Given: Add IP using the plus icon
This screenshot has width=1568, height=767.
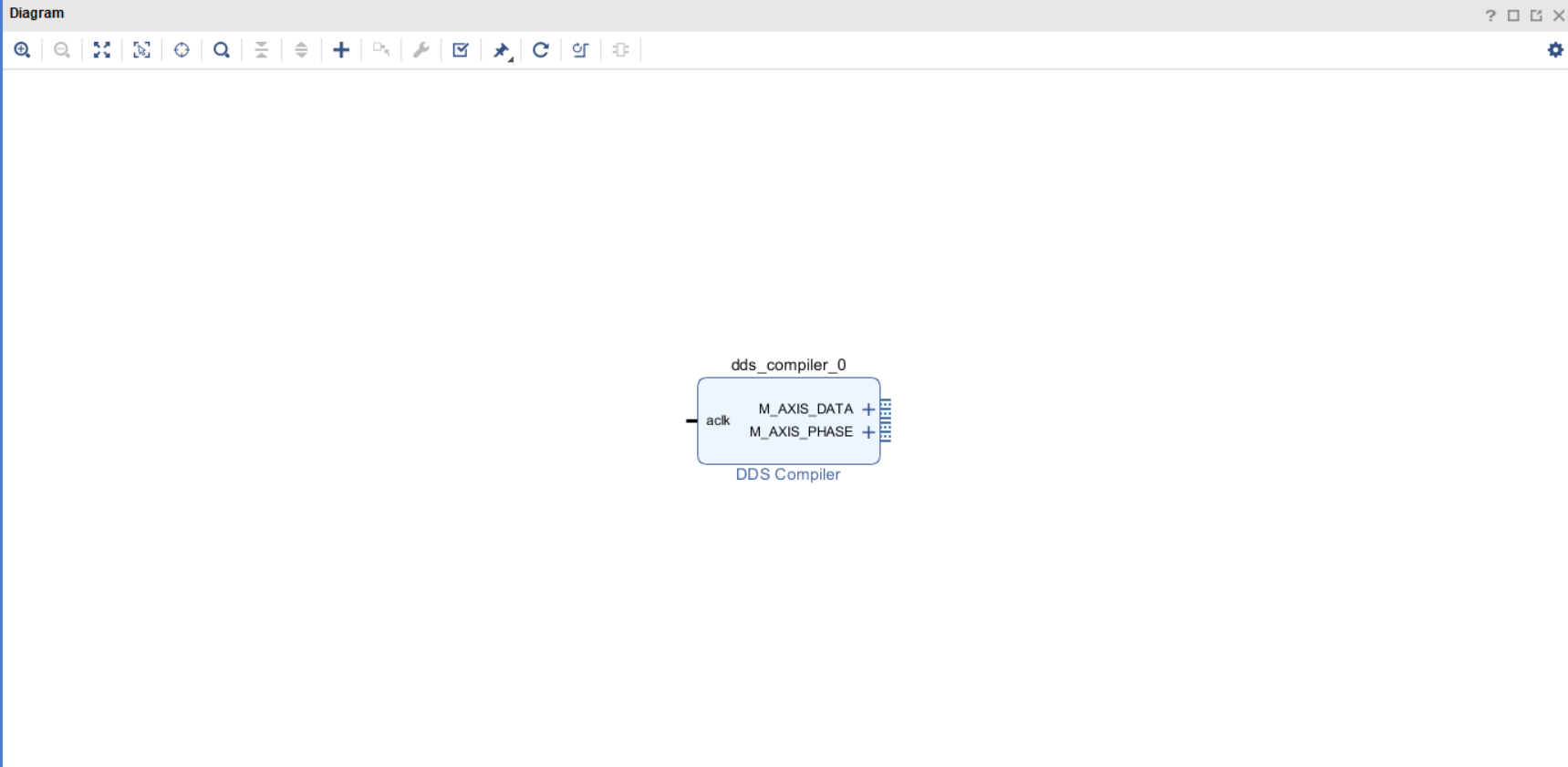Looking at the screenshot, I should pos(341,50).
